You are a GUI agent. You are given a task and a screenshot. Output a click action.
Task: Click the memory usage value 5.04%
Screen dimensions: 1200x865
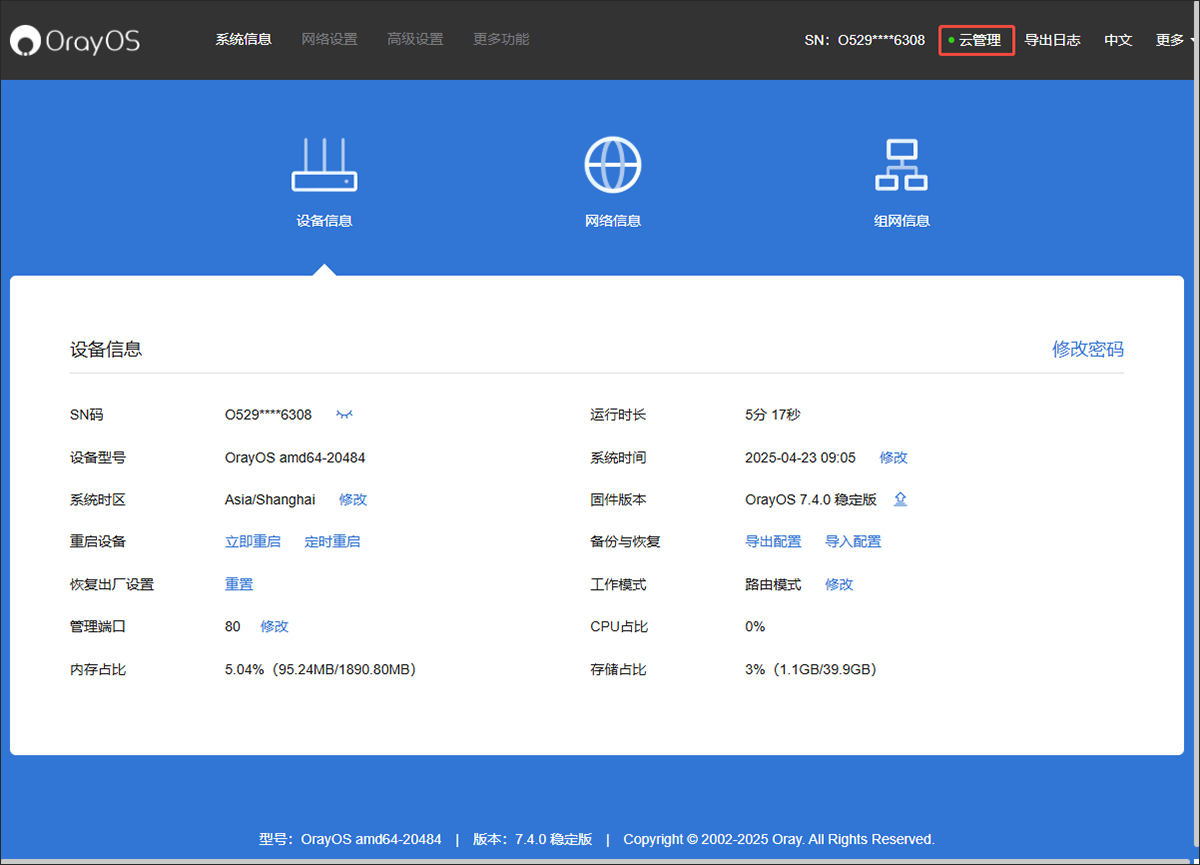pos(321,670)
